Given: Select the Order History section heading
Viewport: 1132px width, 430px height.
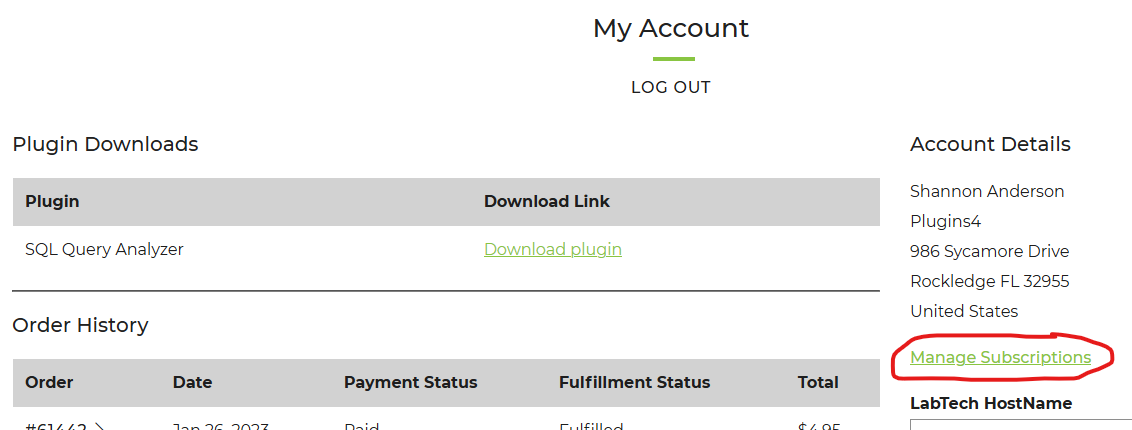Looking at the screenshot, I should (x=80, y=325).
